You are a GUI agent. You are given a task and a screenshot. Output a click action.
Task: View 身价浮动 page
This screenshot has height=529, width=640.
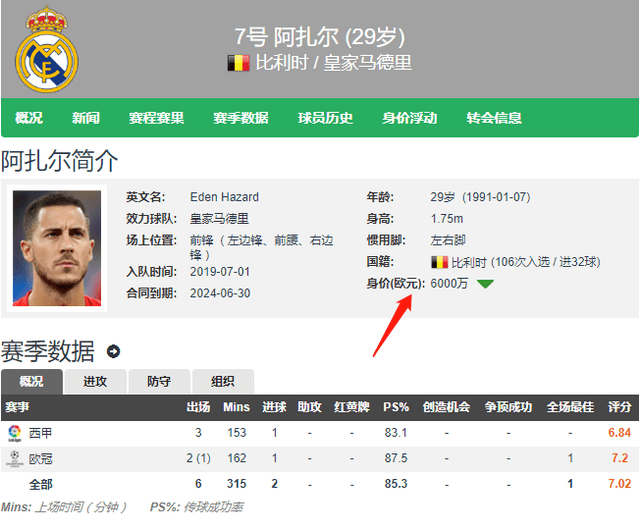(x=410, y=118)
